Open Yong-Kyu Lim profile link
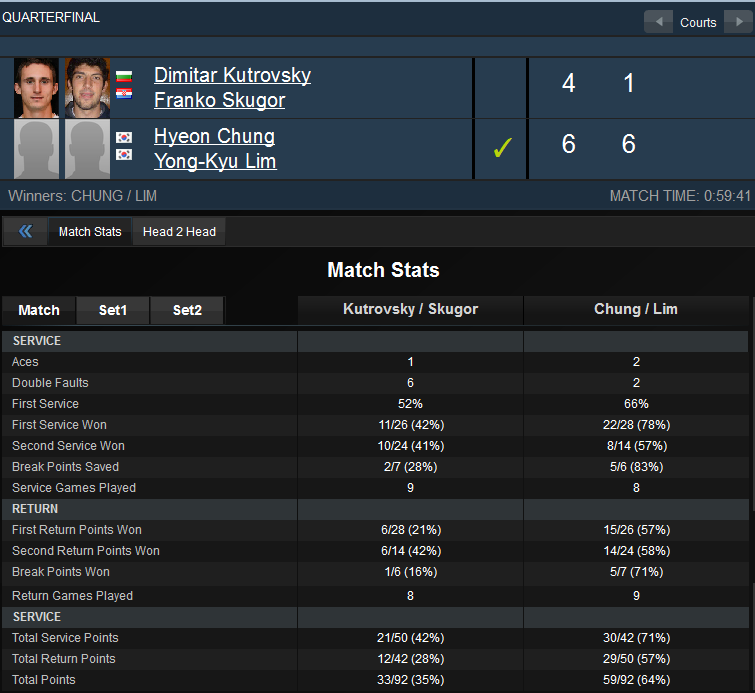The height and width of the screenshot is (693, 755). click(215, 161)
